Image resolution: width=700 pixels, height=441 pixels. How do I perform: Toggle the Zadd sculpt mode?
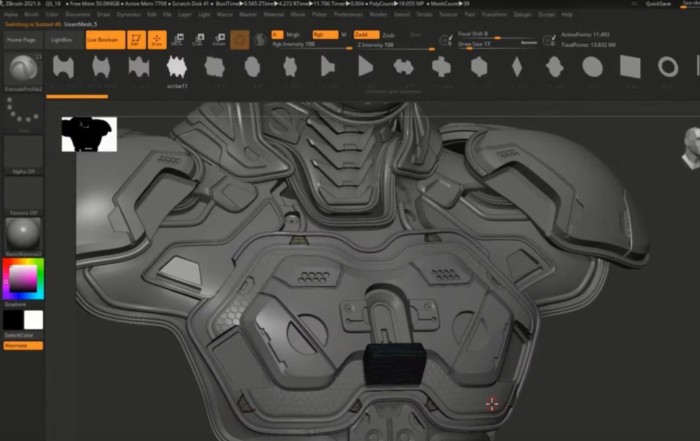point(361,34)
